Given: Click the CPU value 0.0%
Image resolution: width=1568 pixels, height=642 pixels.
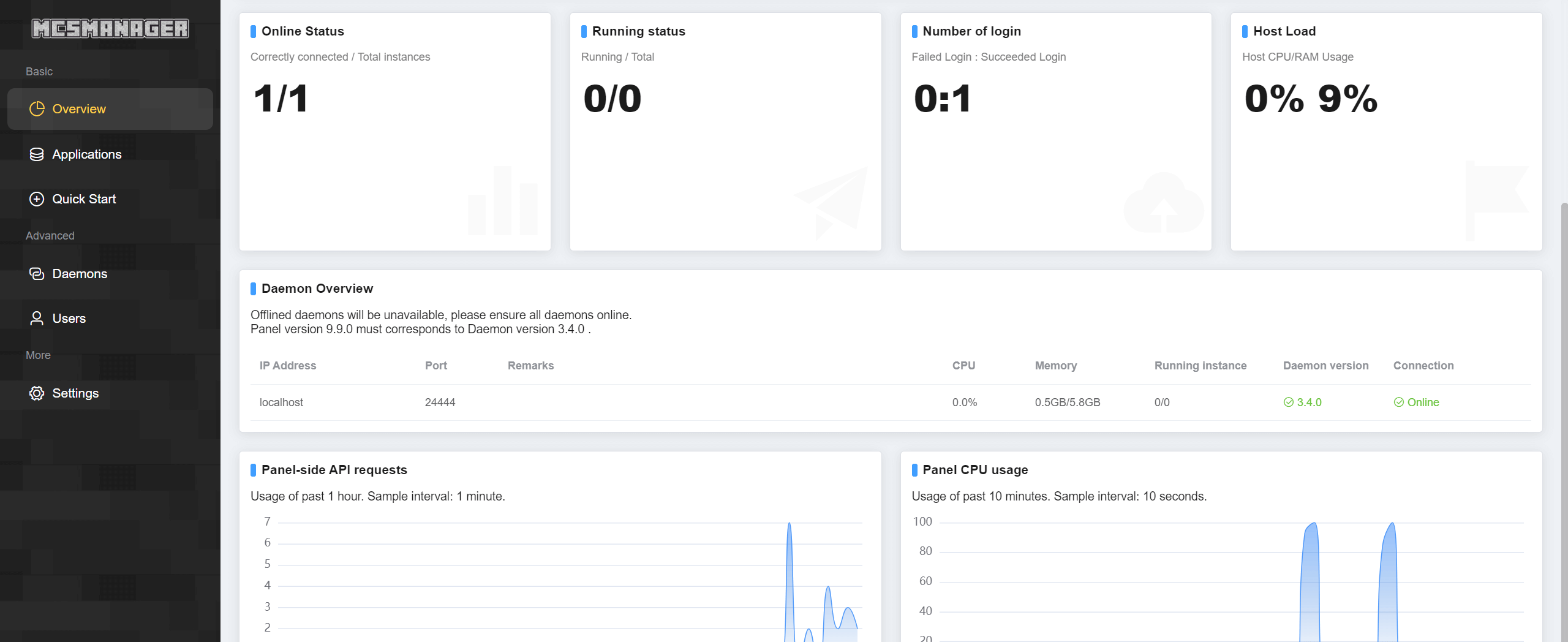Looking at the screenshot, I should [965, 402].
